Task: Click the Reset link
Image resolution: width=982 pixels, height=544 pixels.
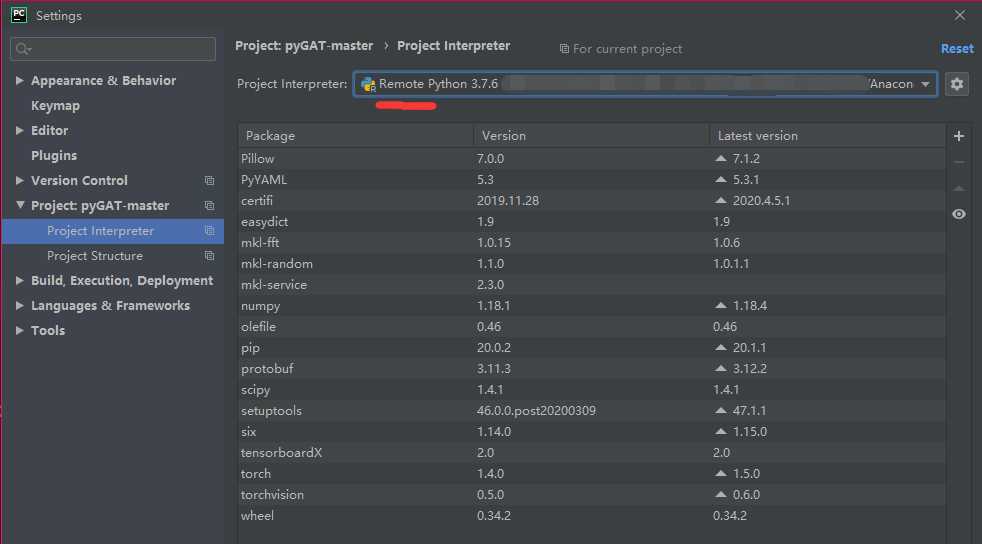Action: coord(956,48)
